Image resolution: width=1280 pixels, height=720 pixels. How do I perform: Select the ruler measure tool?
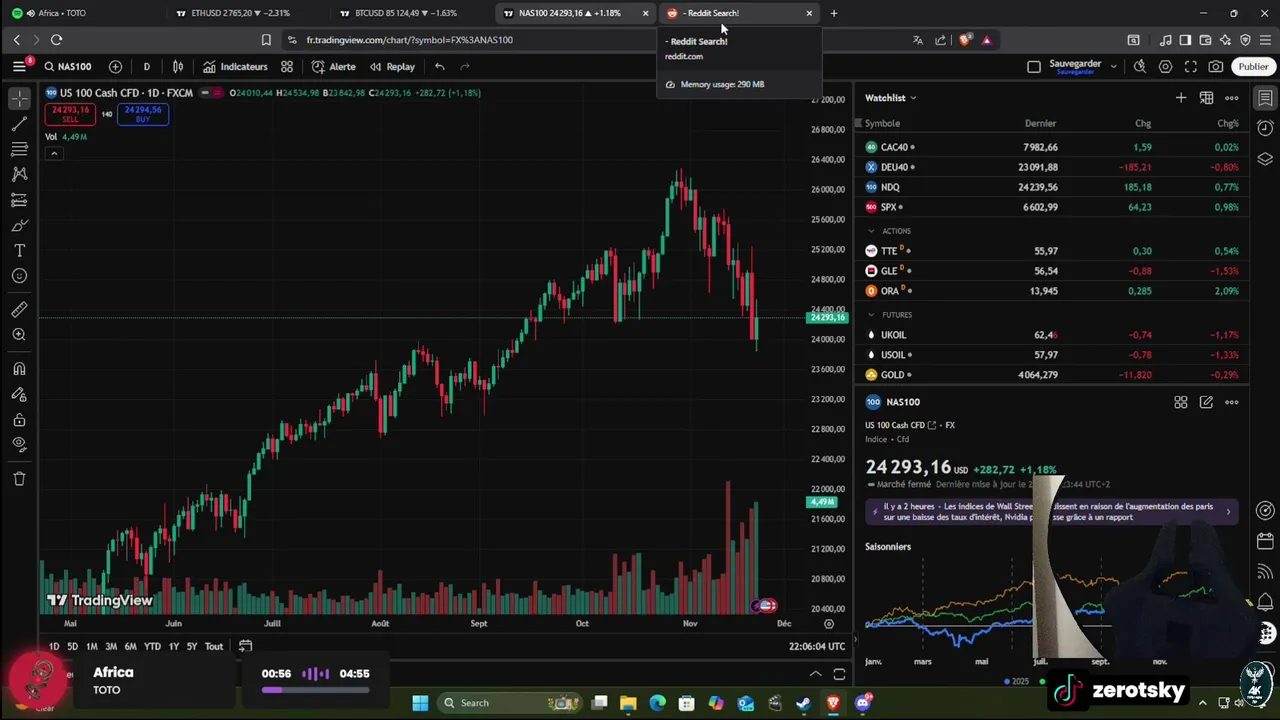click(19, 310)
